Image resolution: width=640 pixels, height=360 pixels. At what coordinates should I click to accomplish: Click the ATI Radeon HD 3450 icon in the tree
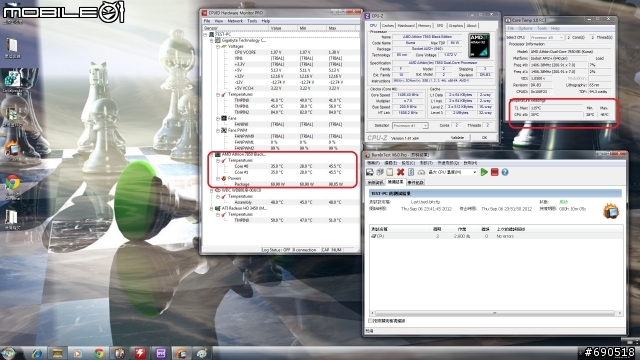tap(218, 208)
